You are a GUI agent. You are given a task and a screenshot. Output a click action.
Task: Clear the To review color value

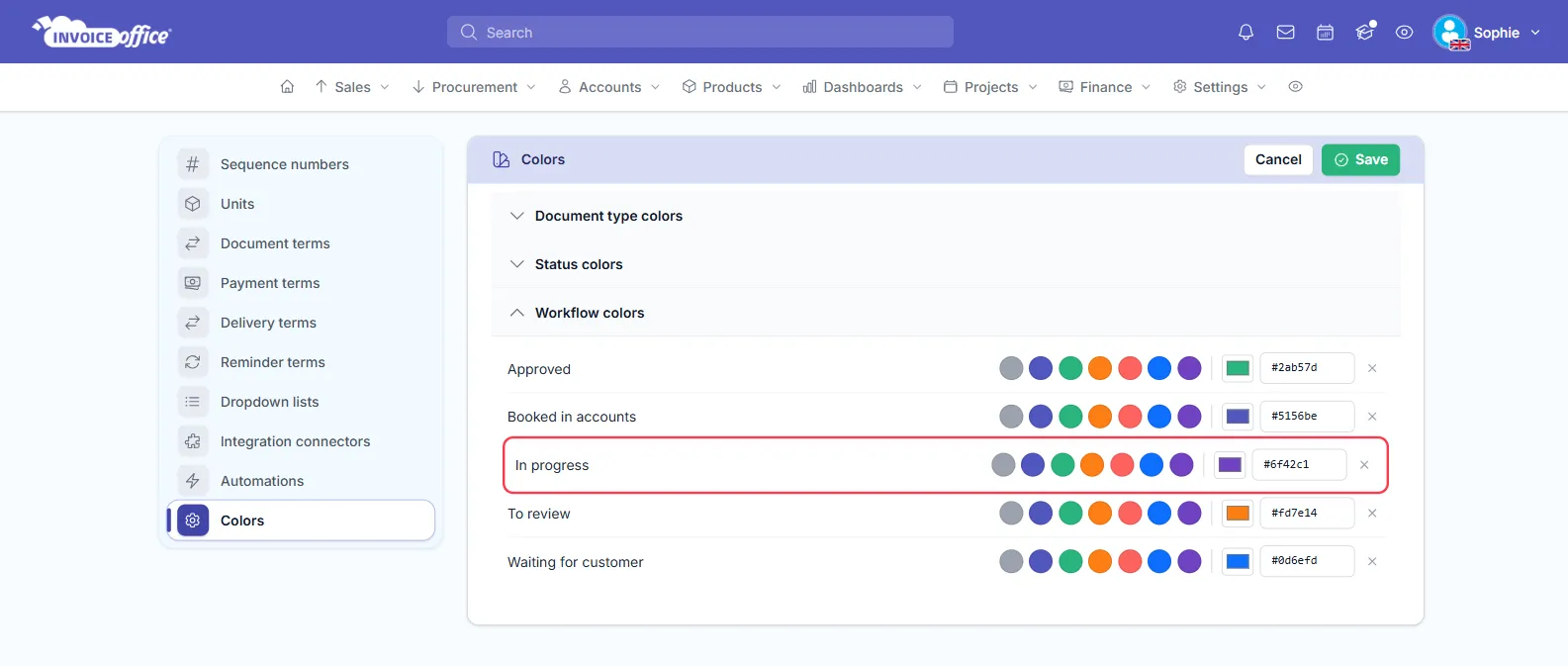[x=1372, y=514]
